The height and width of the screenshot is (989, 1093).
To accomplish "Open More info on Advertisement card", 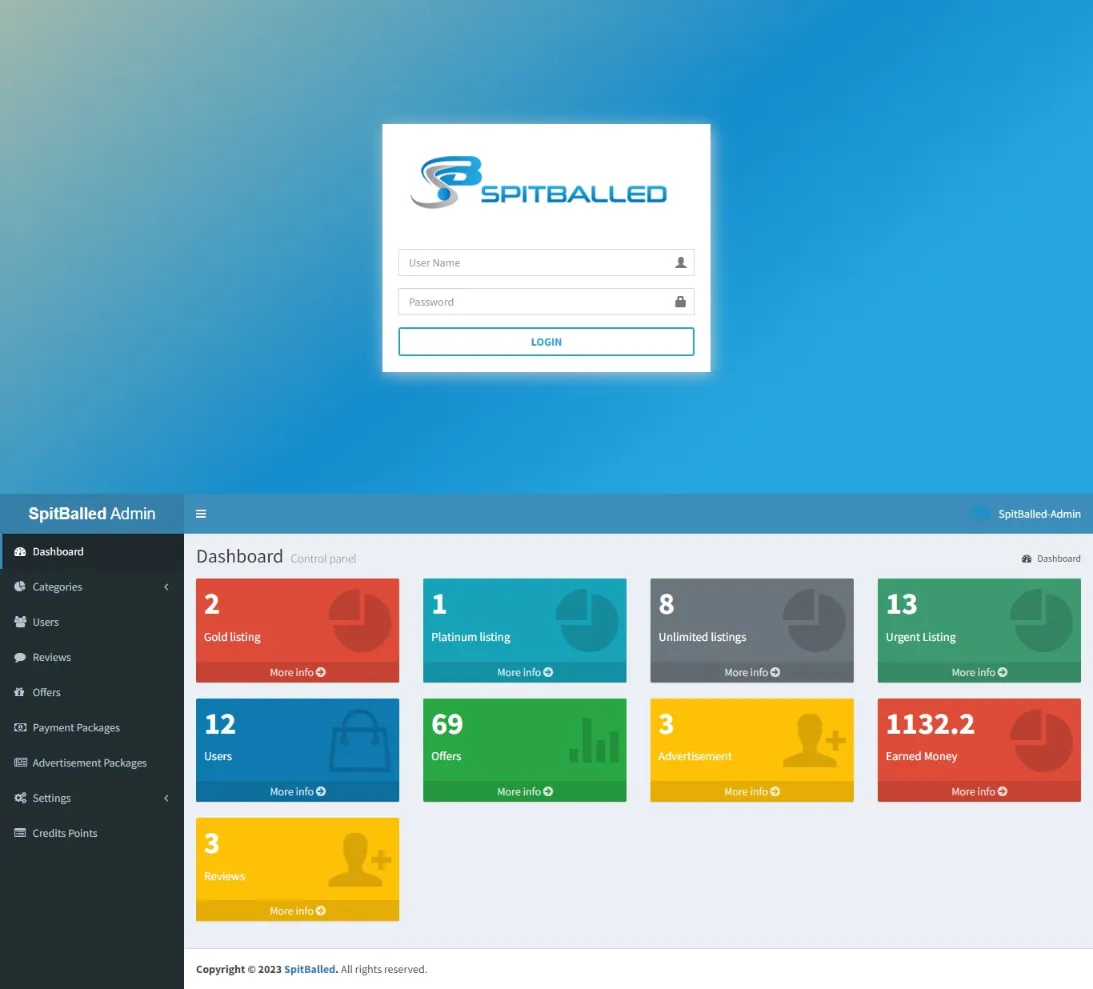I will click(752, 792).
